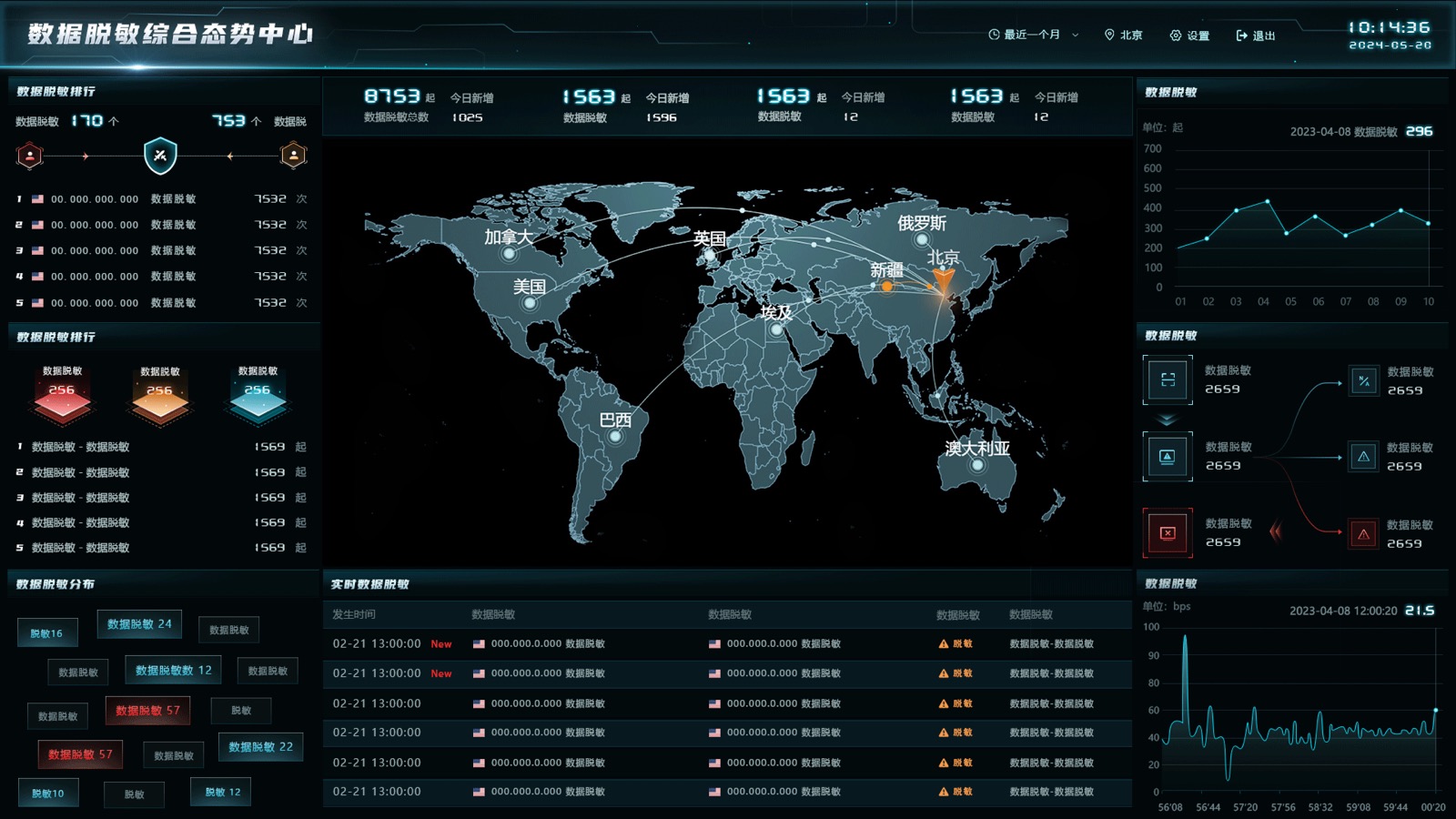Click the 1025 today's new value
This screenshot has width=1456, height=819.
pyautogui.click(x=468, y=117)
